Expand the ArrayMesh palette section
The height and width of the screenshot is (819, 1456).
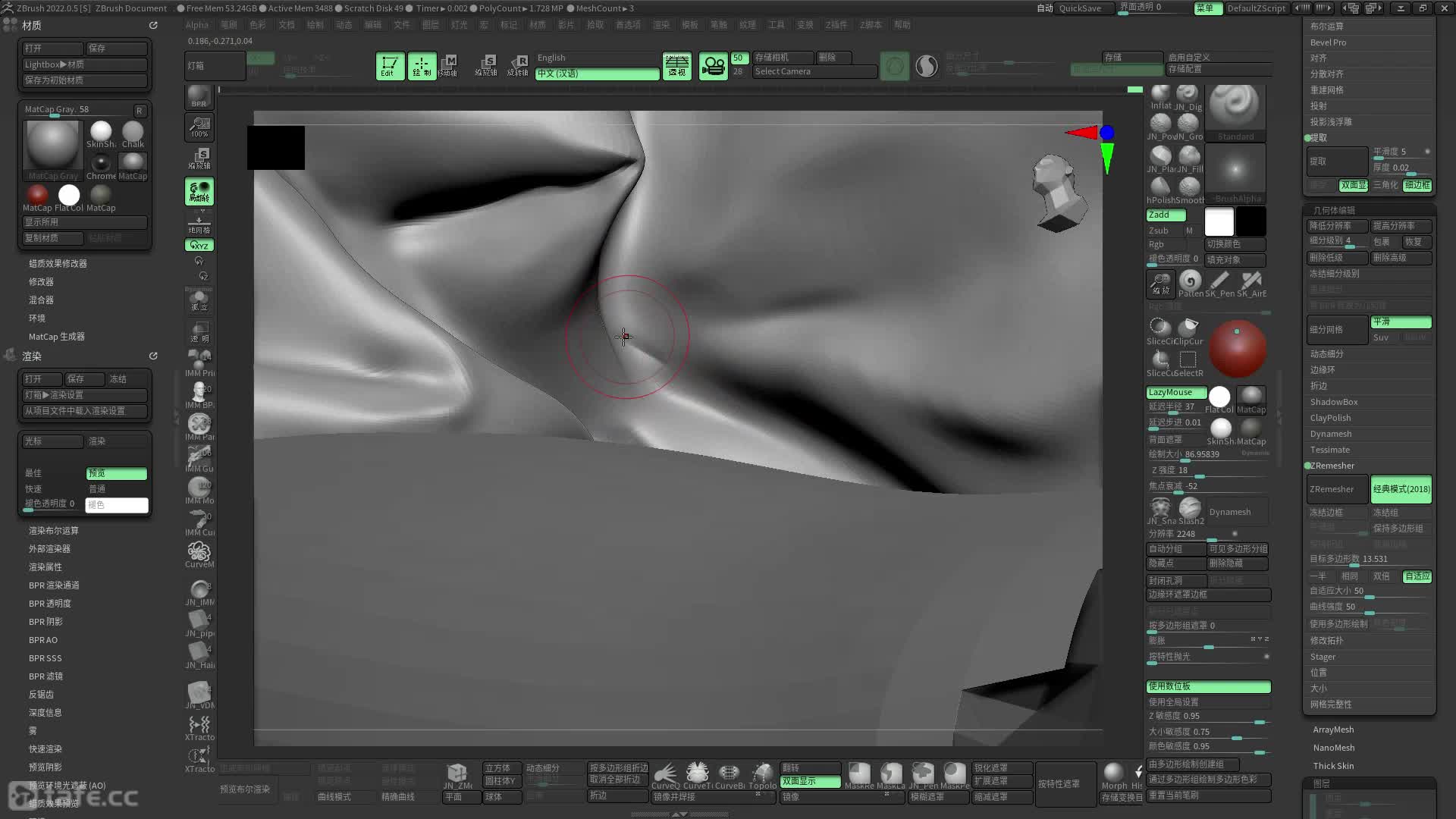click(x=1333, y=730)
